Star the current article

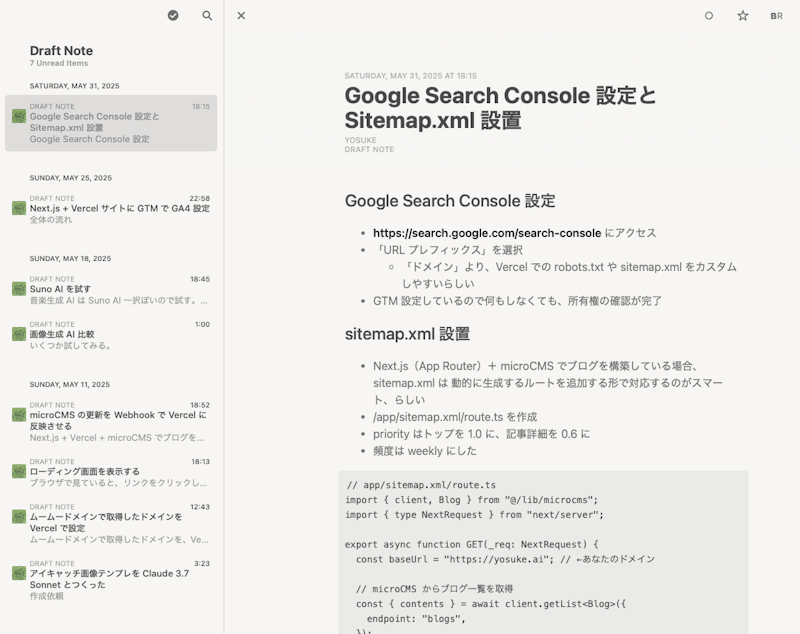743,16
